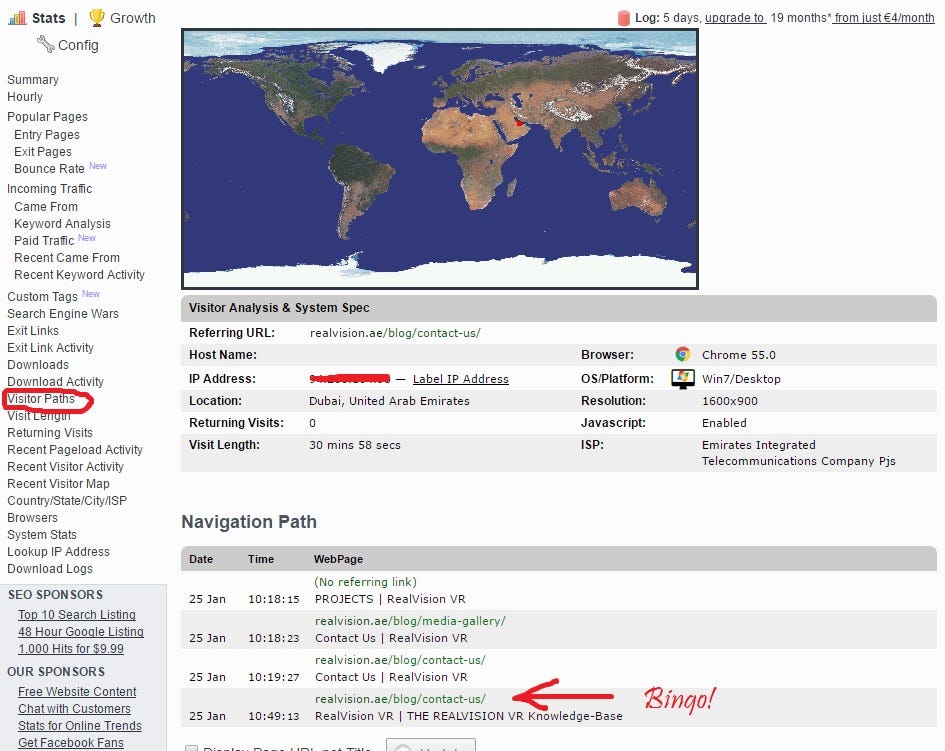This screenshot has height=751, width=945.
Task: Click the 1,000 Hits for $9.99 link
Action: click(x=71, y=649)
